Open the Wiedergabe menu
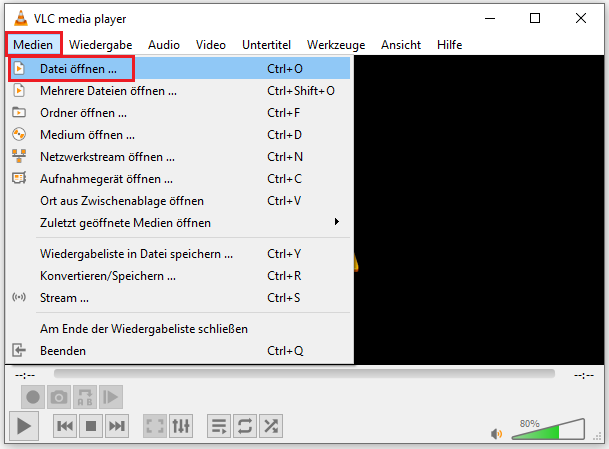The image size is (609, 449). point(101,45)
